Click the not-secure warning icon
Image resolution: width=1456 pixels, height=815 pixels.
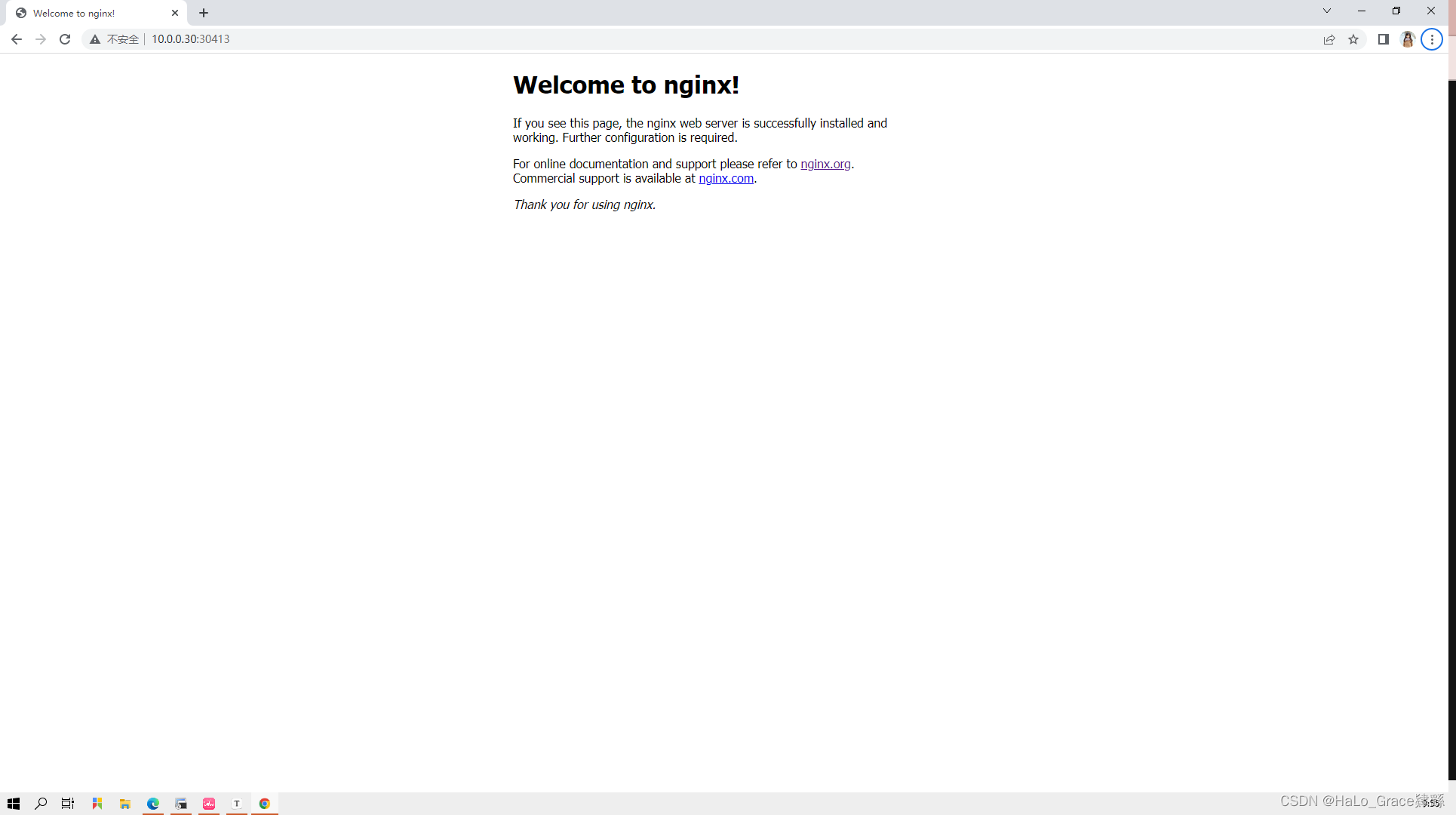(x=95, y=39)
